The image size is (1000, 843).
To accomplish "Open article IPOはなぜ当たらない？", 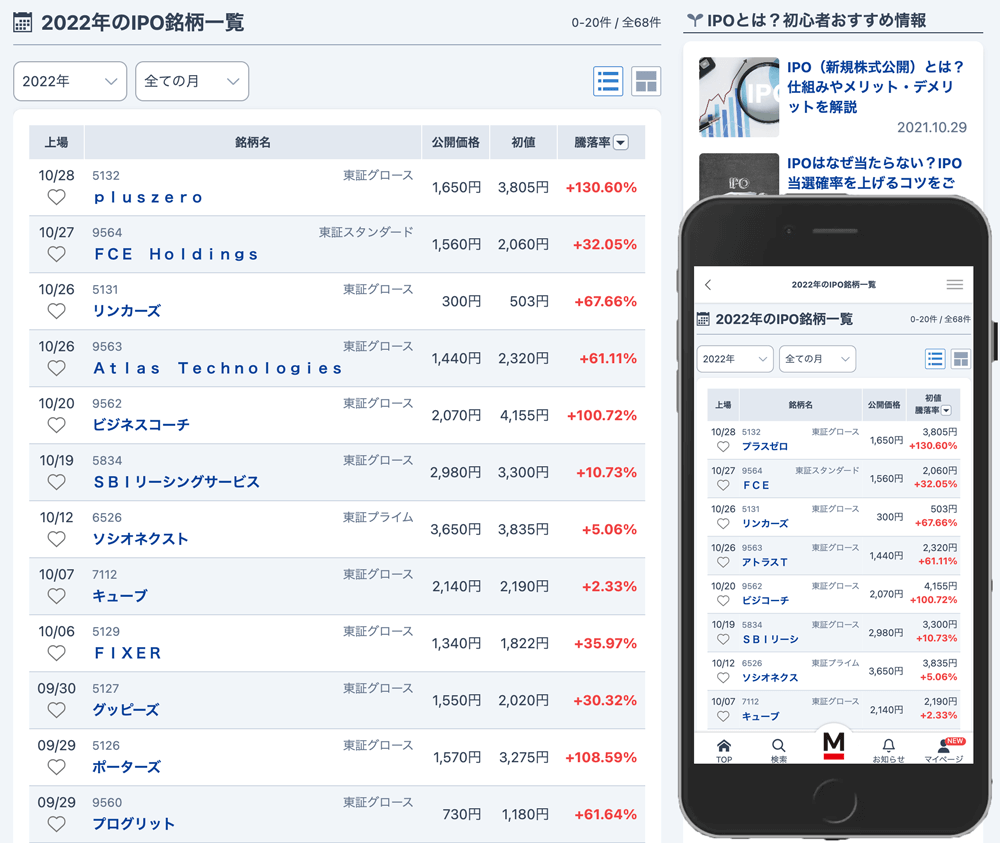I will (874, 173).
